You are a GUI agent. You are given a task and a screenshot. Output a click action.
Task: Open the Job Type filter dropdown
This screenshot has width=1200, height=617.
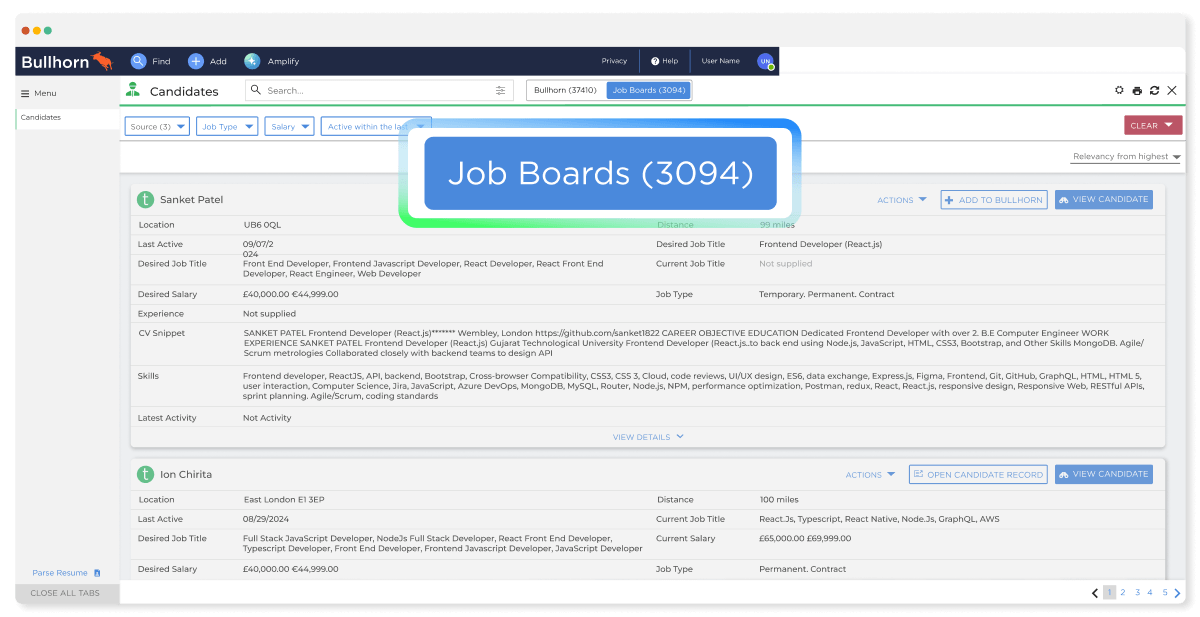click(227, 127)
